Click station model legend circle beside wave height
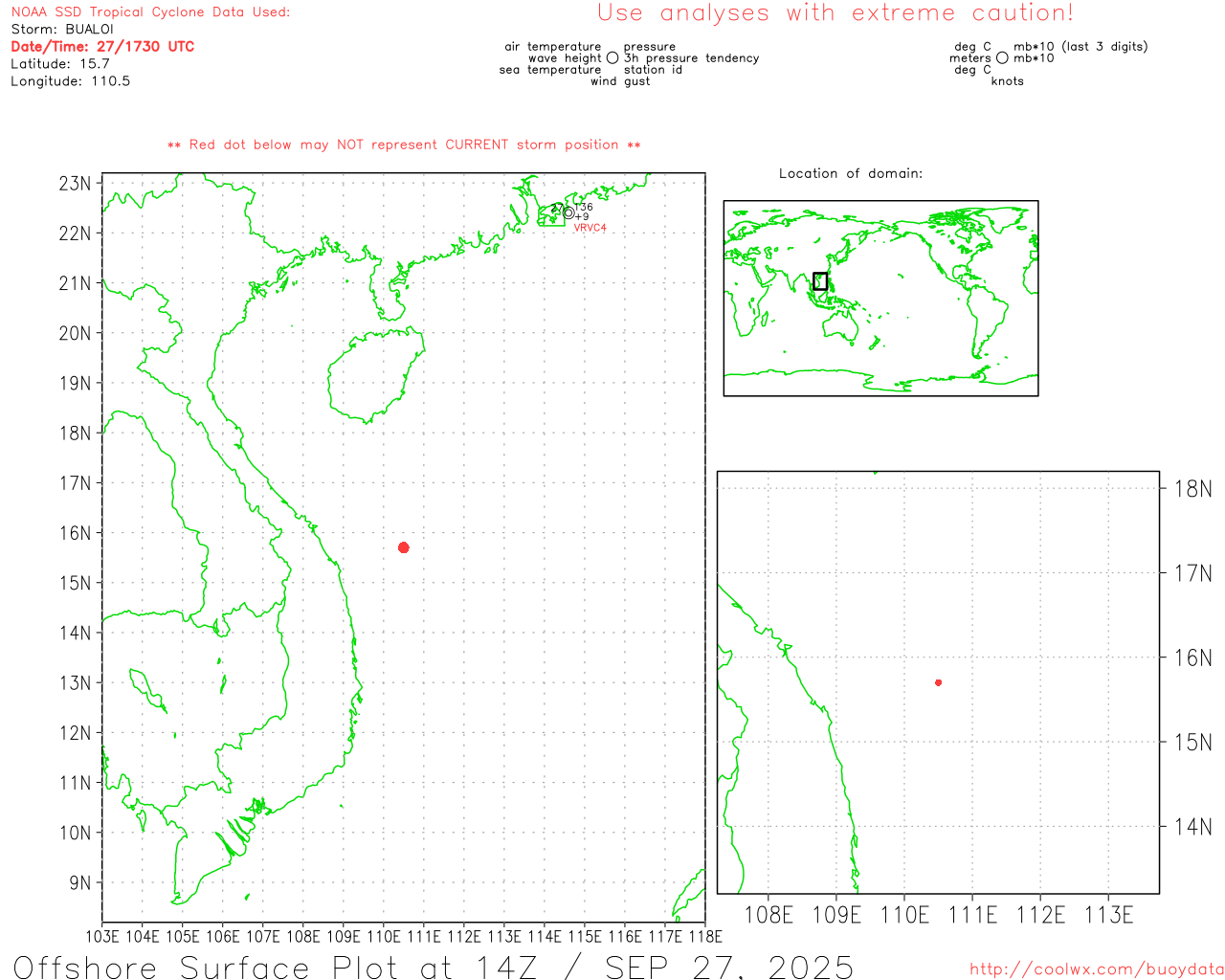The image size is (1225, 980). pos(612,58)
